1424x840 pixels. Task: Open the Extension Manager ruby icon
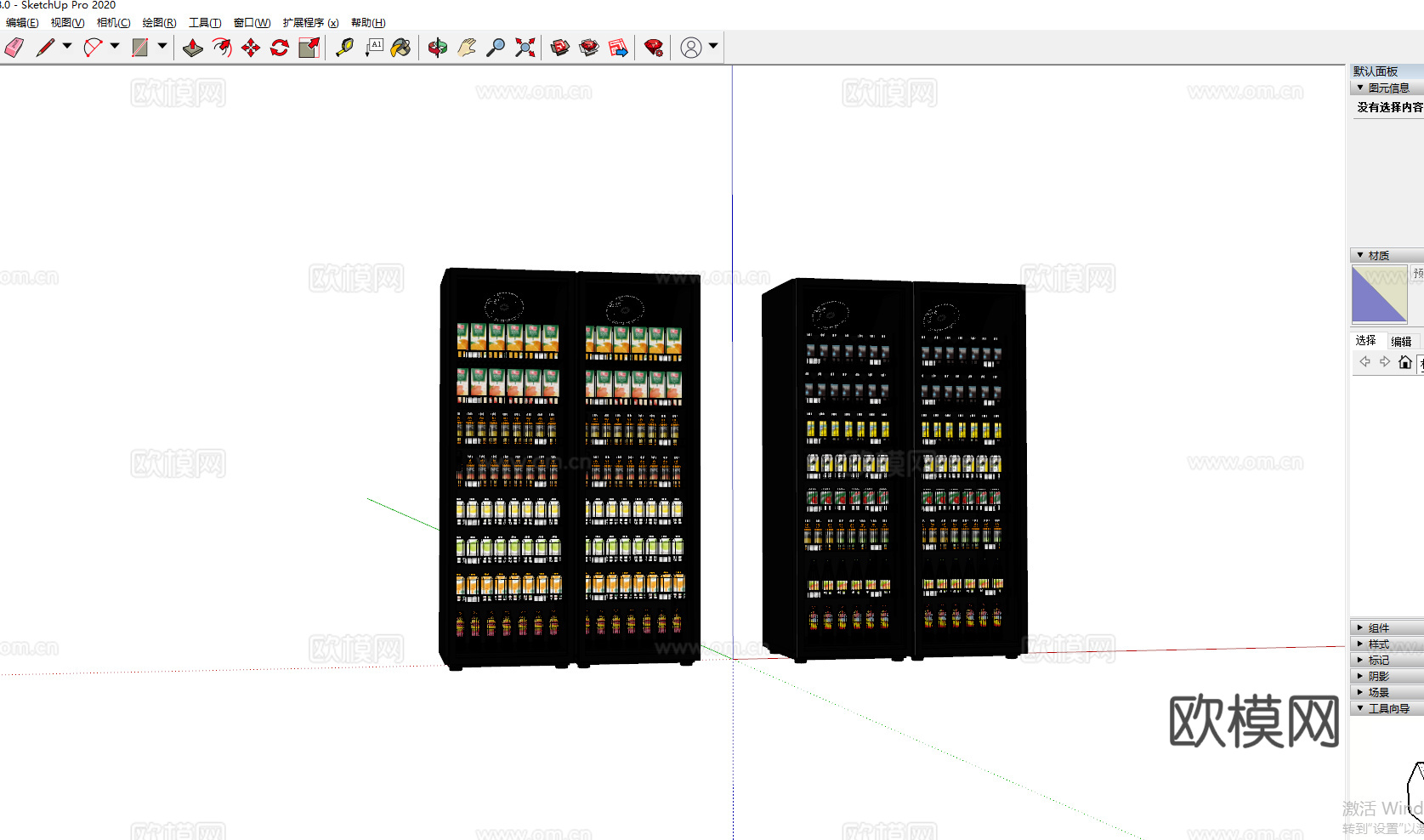pos(654,48)
